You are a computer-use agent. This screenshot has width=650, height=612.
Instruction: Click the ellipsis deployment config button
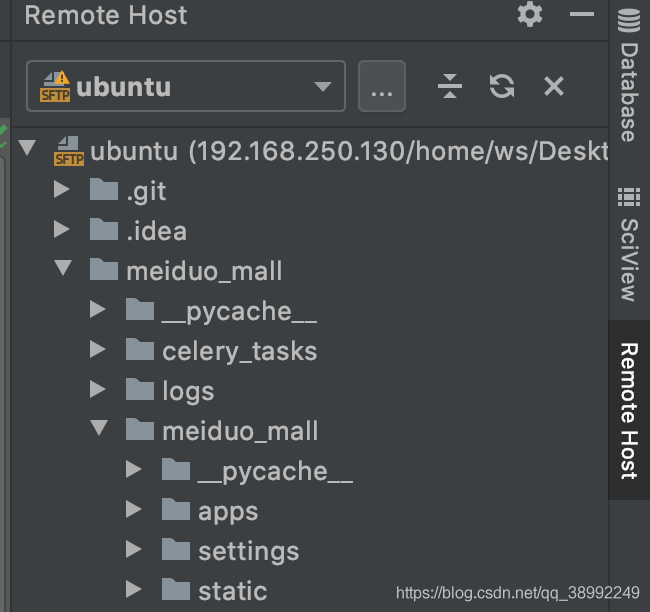pos(382,86)
